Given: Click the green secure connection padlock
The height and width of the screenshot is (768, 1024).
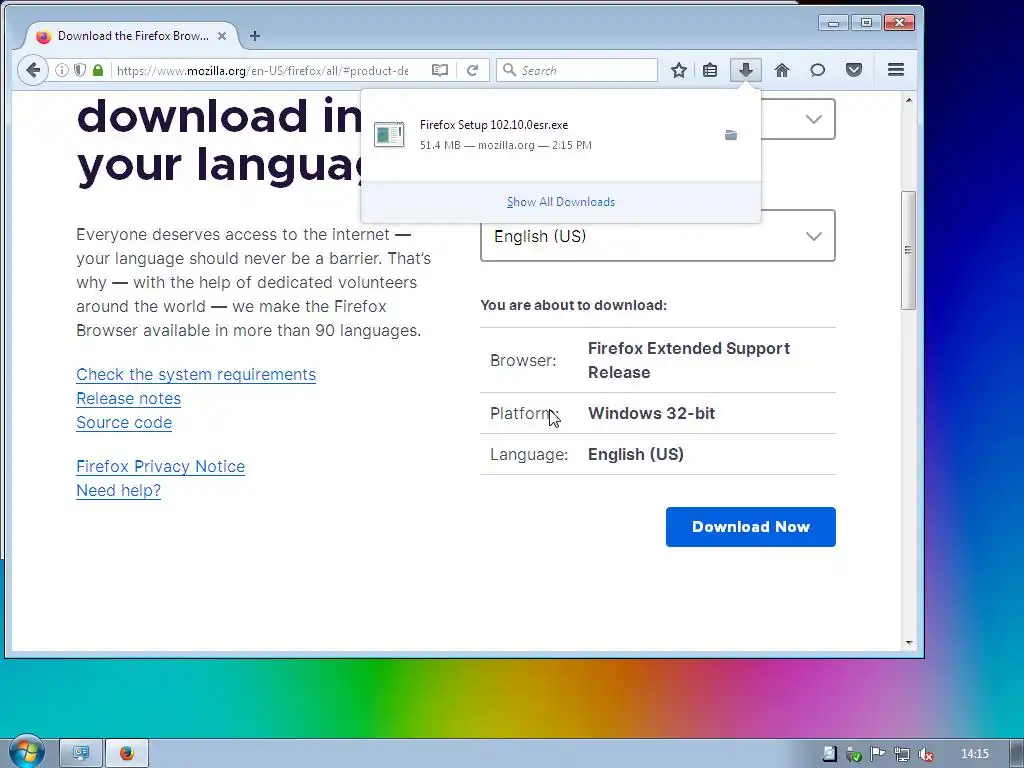Looking at the screenshot, I should pos(98,70).
